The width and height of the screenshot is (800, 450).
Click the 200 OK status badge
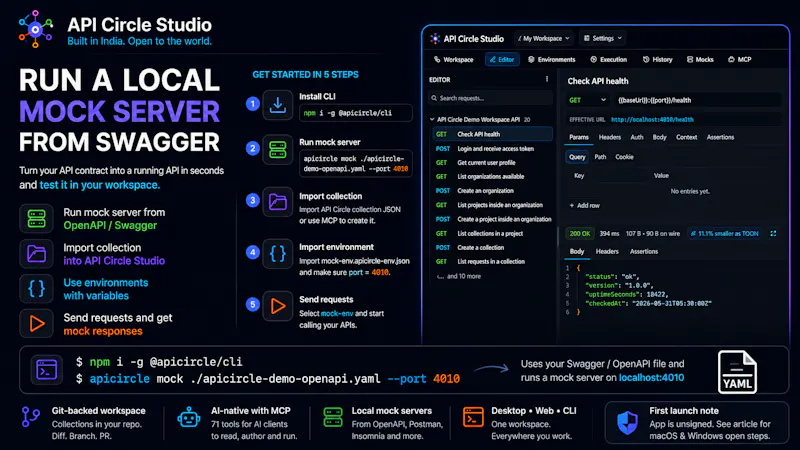pos(580,234)
